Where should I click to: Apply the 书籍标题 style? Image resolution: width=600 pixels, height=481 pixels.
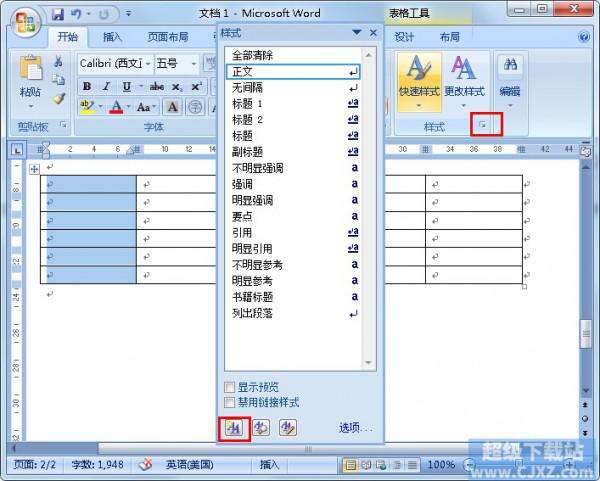[x=292, y=297]
